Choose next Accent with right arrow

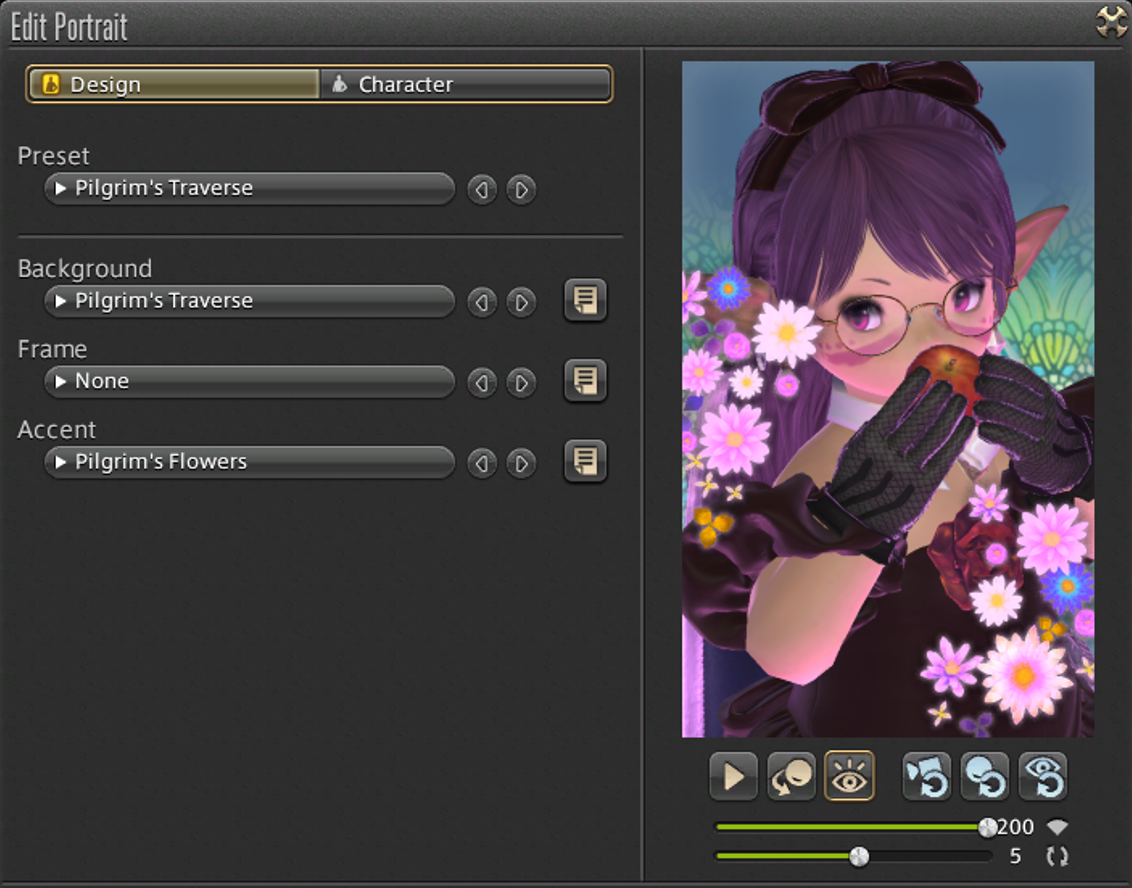521,463
